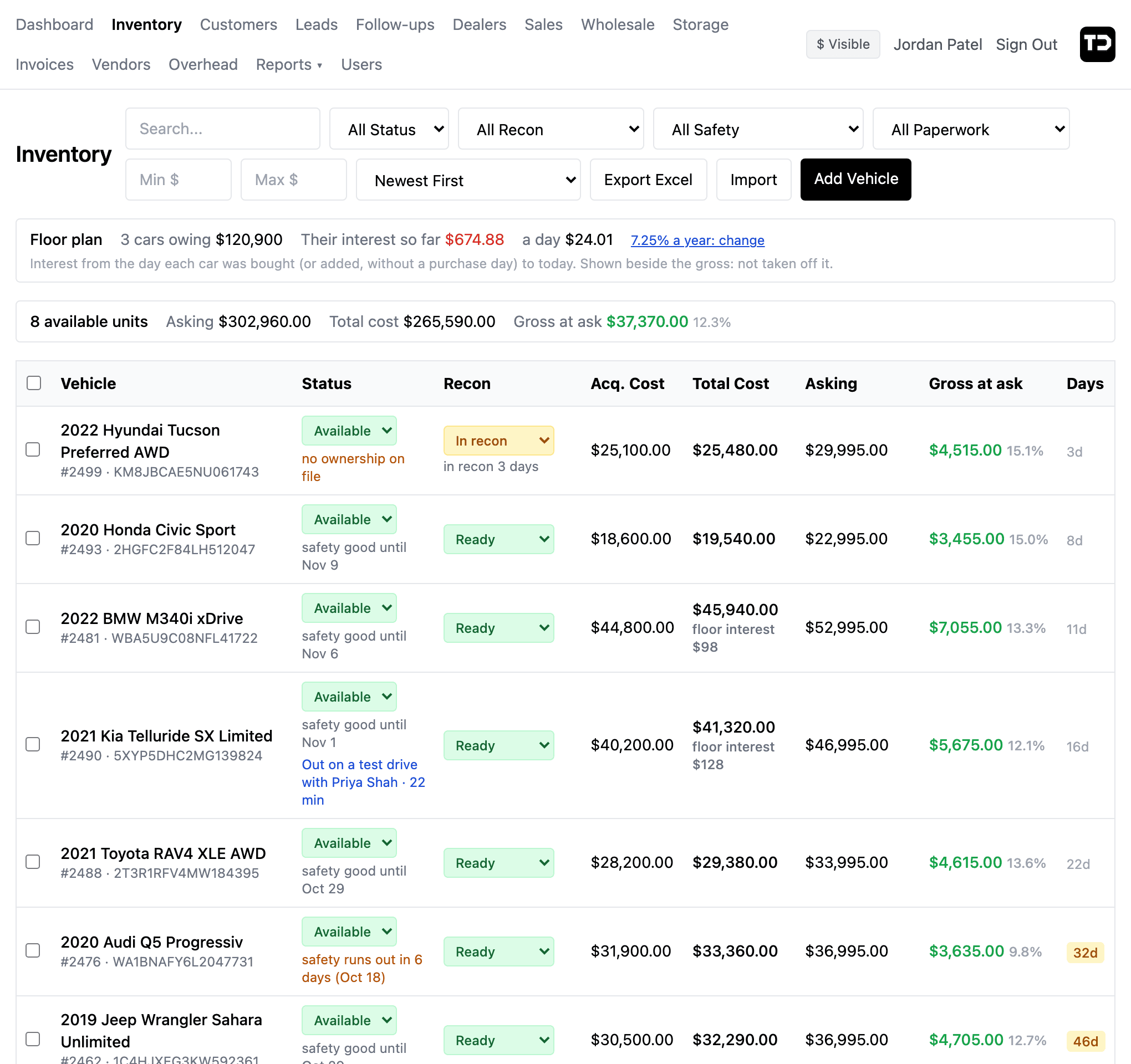Open Honda Civic Available status dropdown
Image resolution: width=1131 pixels, height=1064 pixels.
coord(349,519)
